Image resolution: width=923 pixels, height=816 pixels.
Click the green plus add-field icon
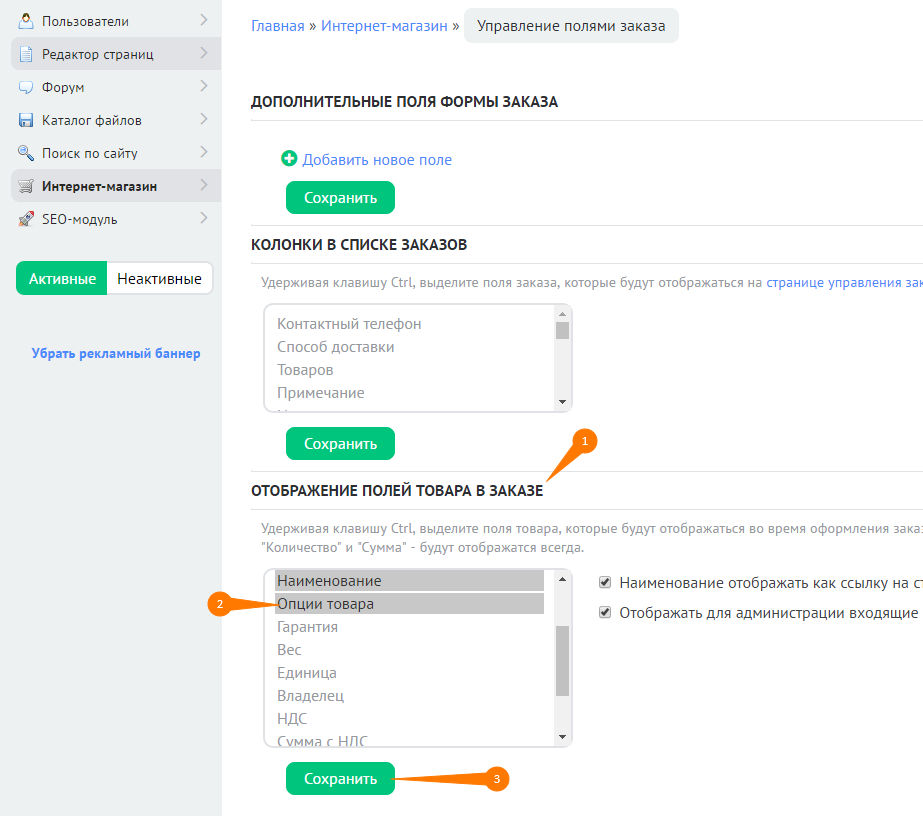tap(290, 159)
